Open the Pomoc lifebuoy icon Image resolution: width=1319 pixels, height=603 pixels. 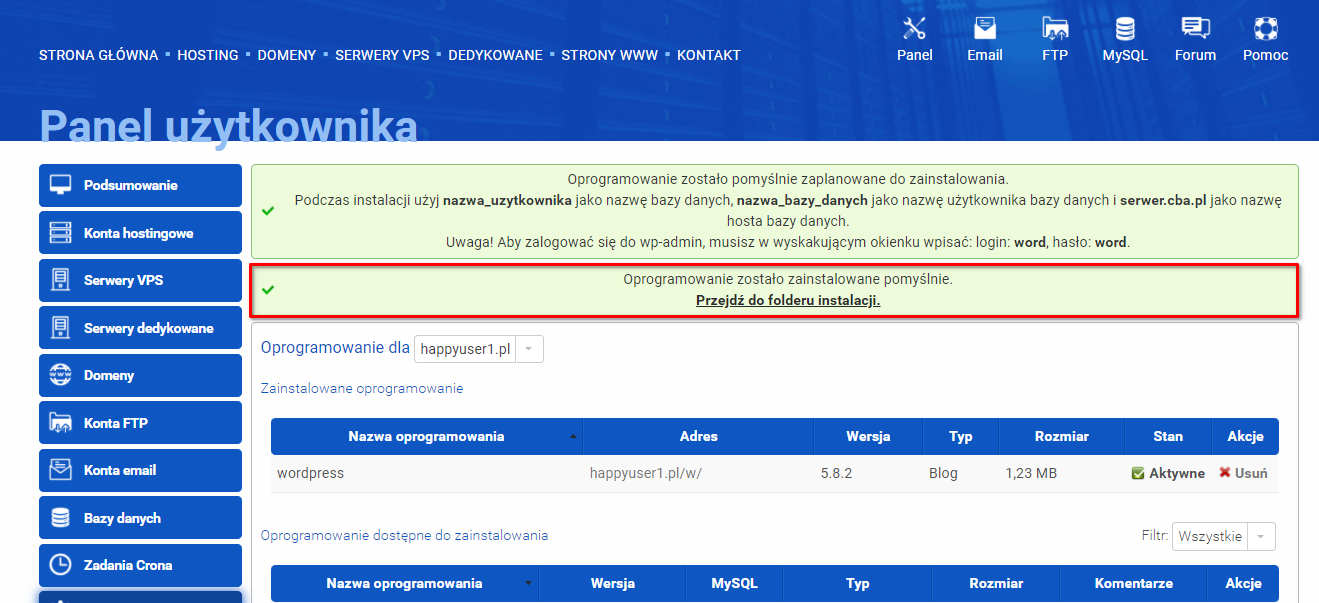pos(1266,28)
